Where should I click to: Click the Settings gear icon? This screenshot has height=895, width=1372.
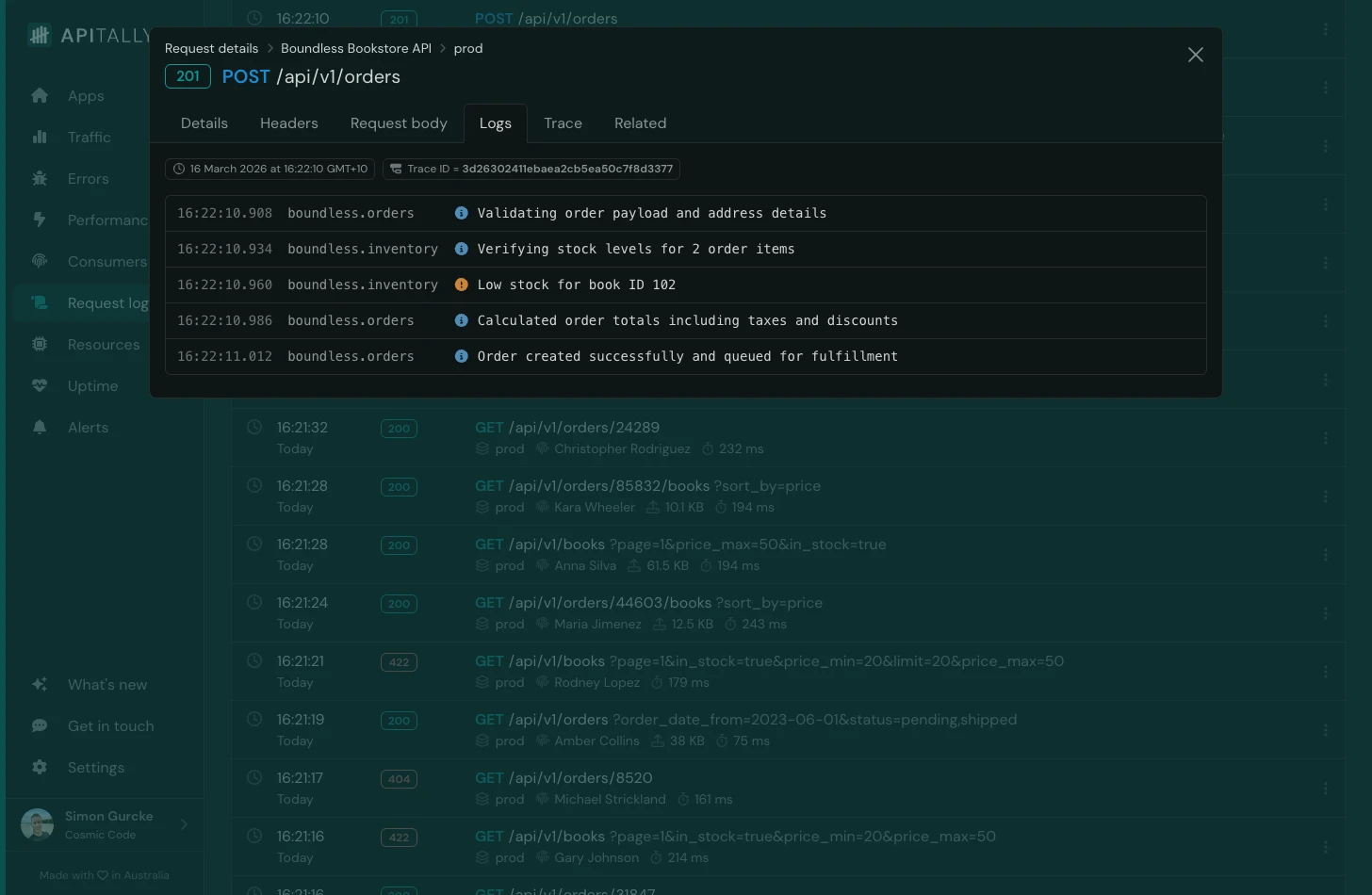(40, 767)
